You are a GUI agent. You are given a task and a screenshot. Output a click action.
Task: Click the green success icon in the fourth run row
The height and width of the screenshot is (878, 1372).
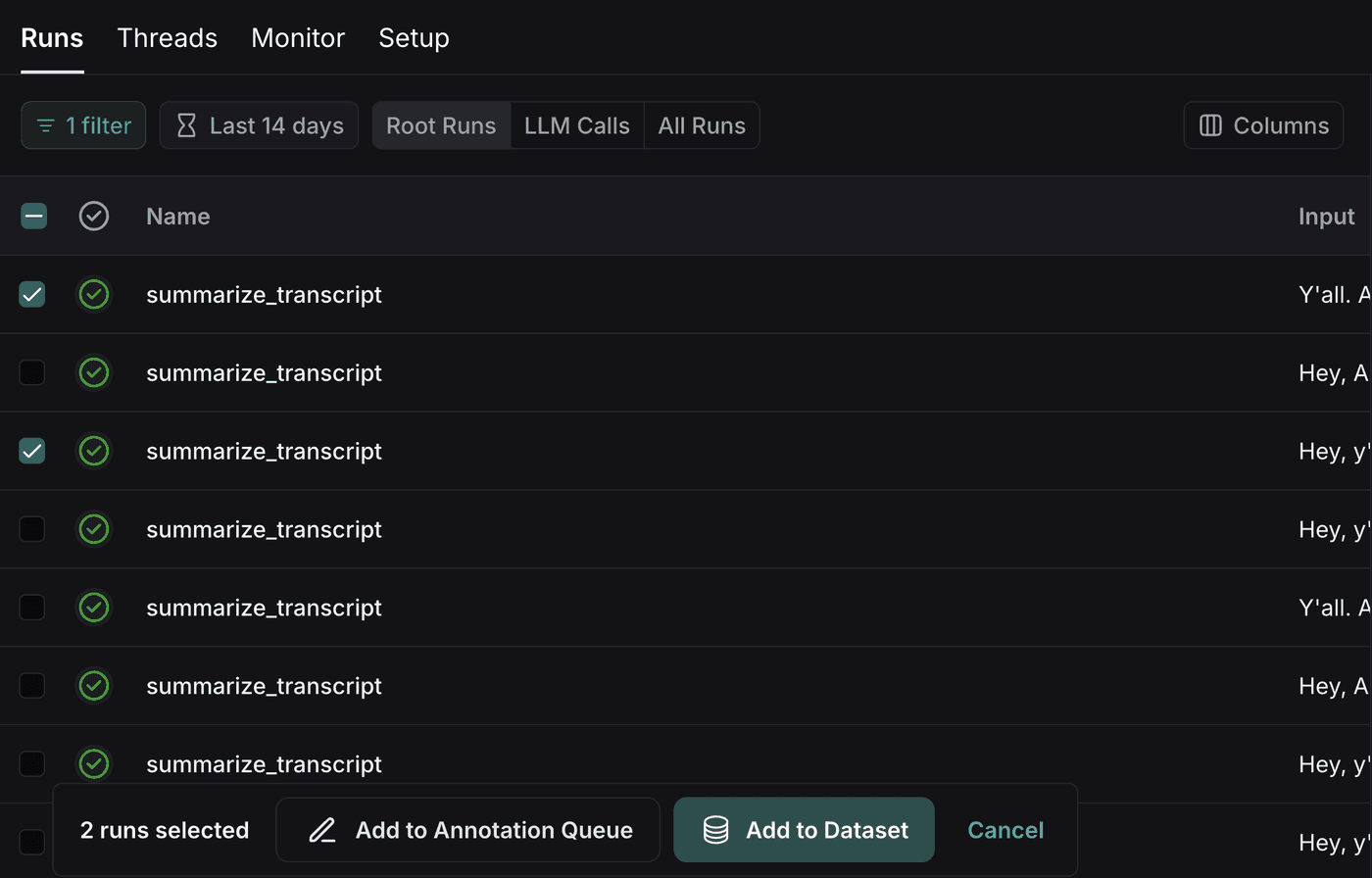coord(94,529)
